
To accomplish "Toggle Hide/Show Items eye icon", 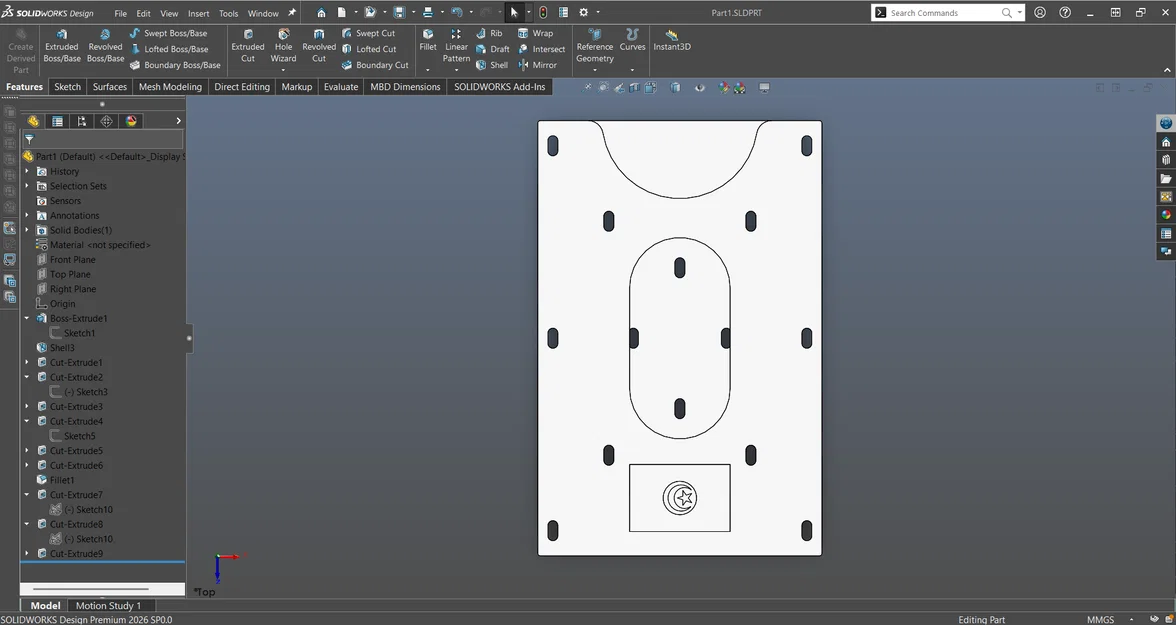I will click(x=699, y=88).
